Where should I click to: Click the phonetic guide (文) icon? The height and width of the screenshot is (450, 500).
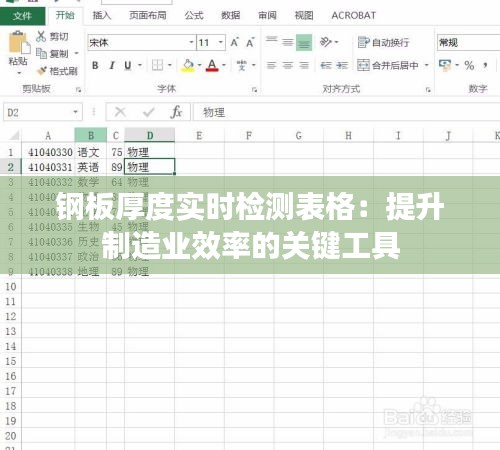242,65
